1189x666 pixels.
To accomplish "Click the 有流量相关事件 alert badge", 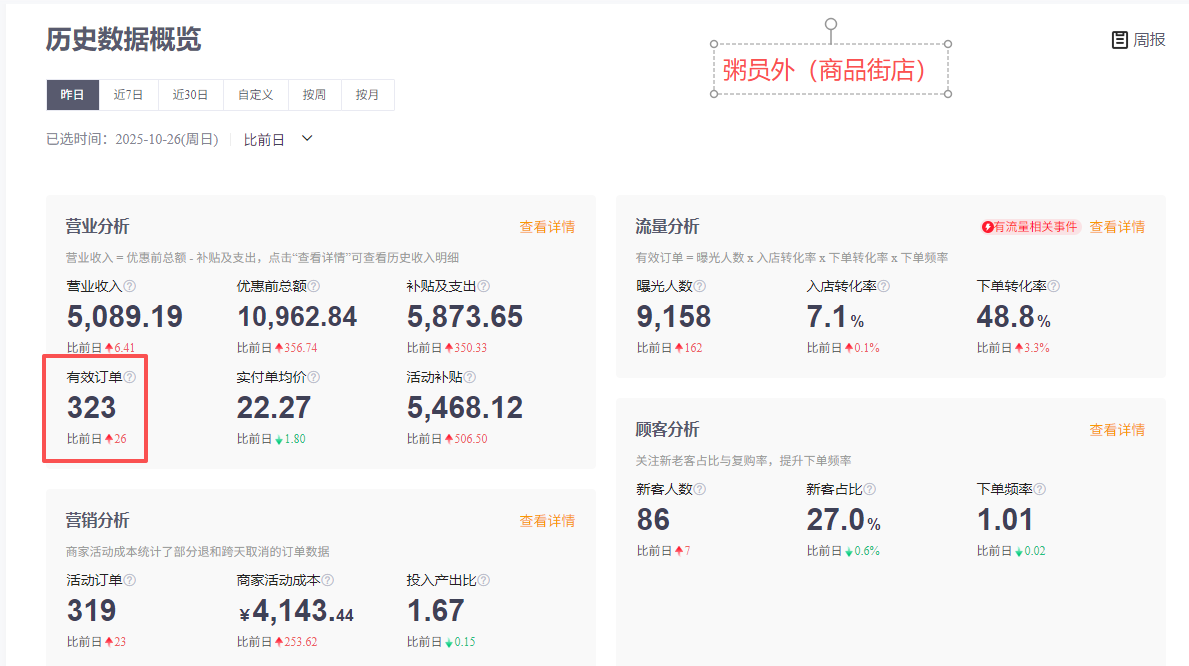I will (x=1030, y=227).
